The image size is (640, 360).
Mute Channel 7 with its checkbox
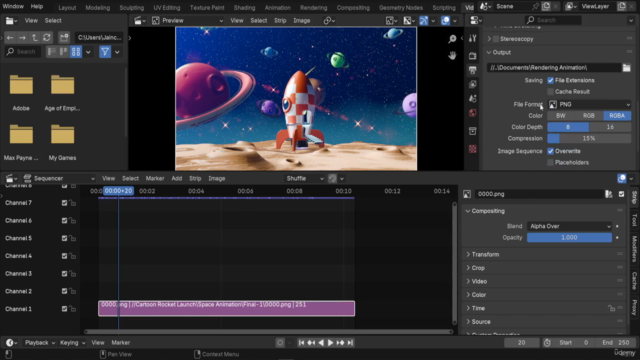point(64,203)
